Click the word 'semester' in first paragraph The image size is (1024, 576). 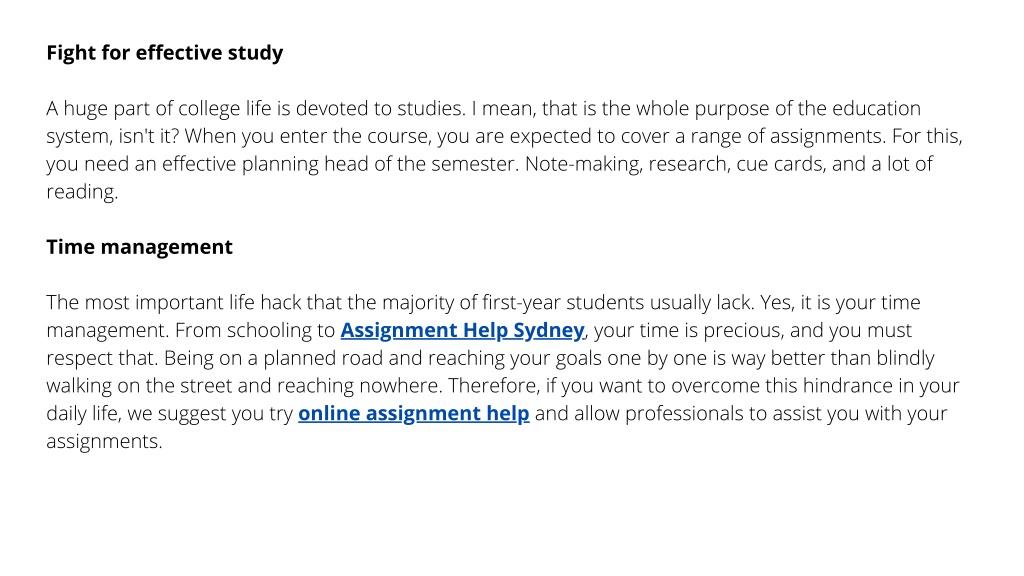coord(475,164)
